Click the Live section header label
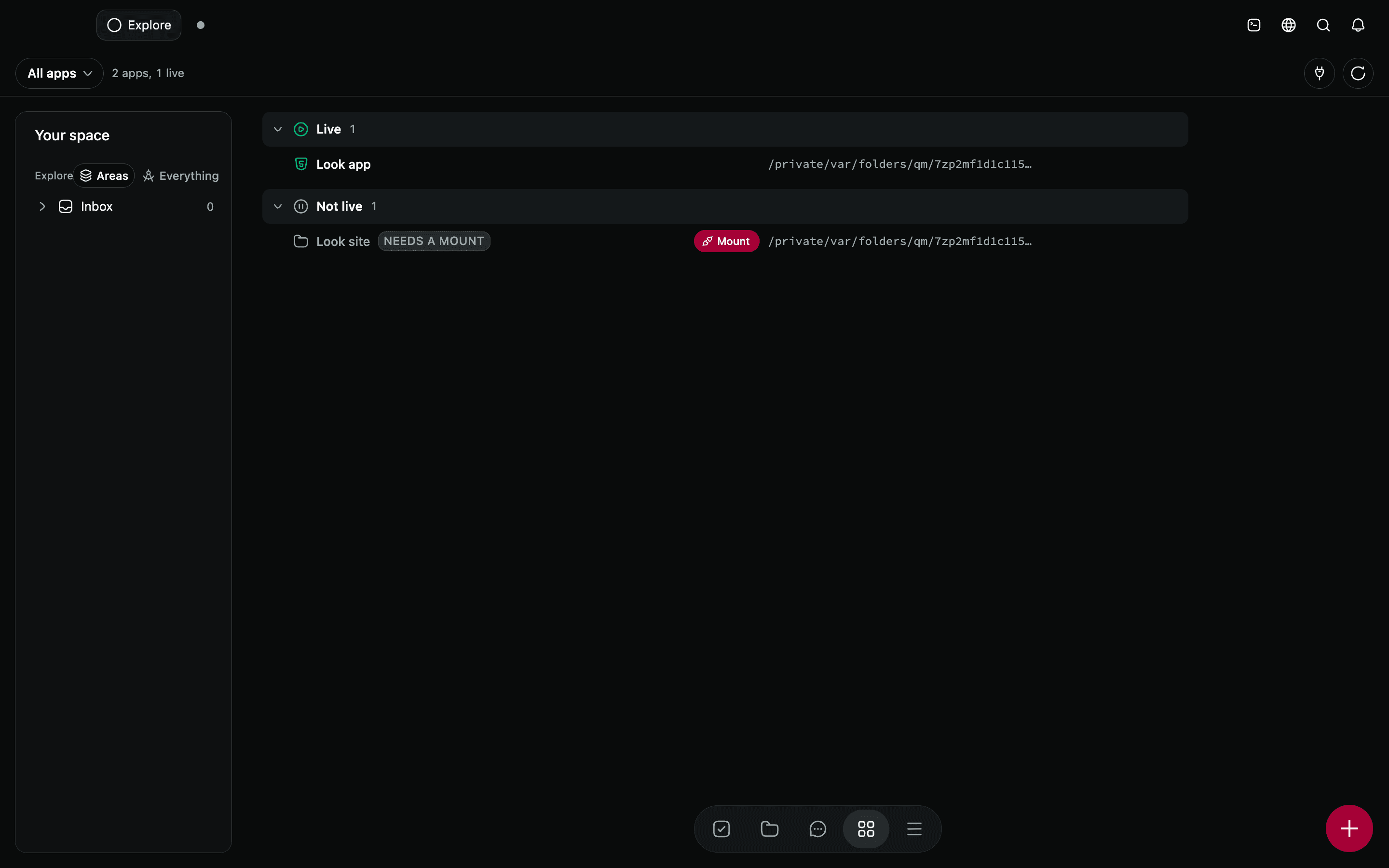1389x868 pixels. click(x=329, y=129)
